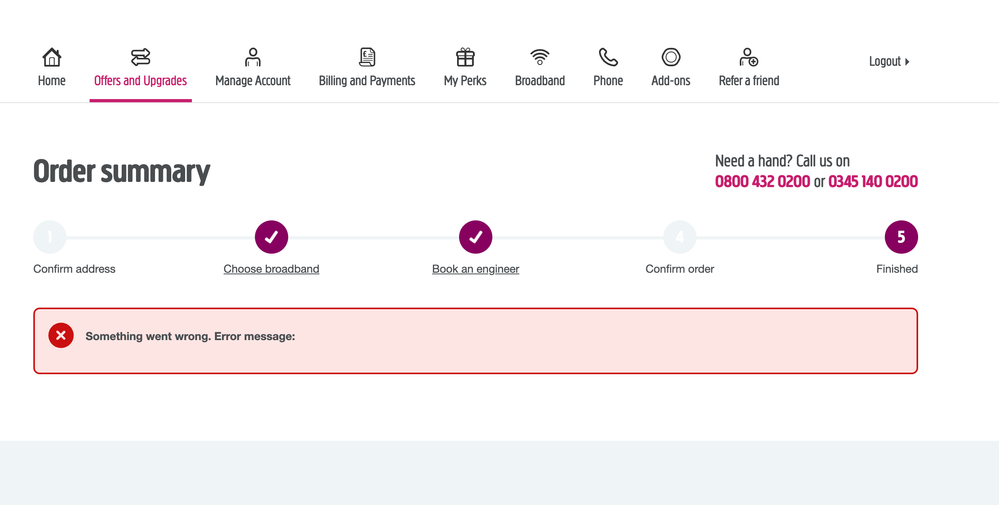This screenshot has width=999, height=505.
Task: Select the Manage Account menu label
Action: pos(253,81)
